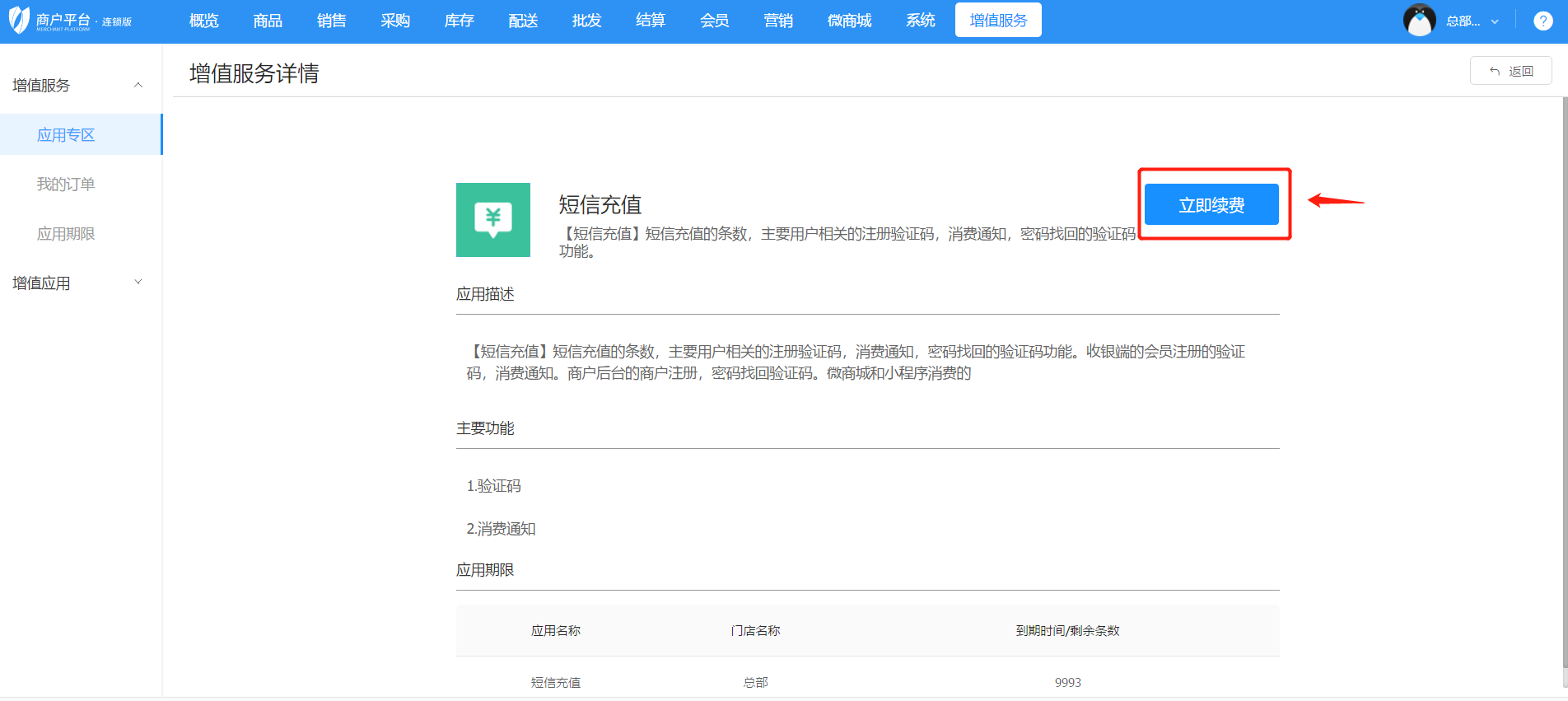Click the penguin user avatar
The height and width of the screenshot is (701, 1568).
(x=1419, y=21)
